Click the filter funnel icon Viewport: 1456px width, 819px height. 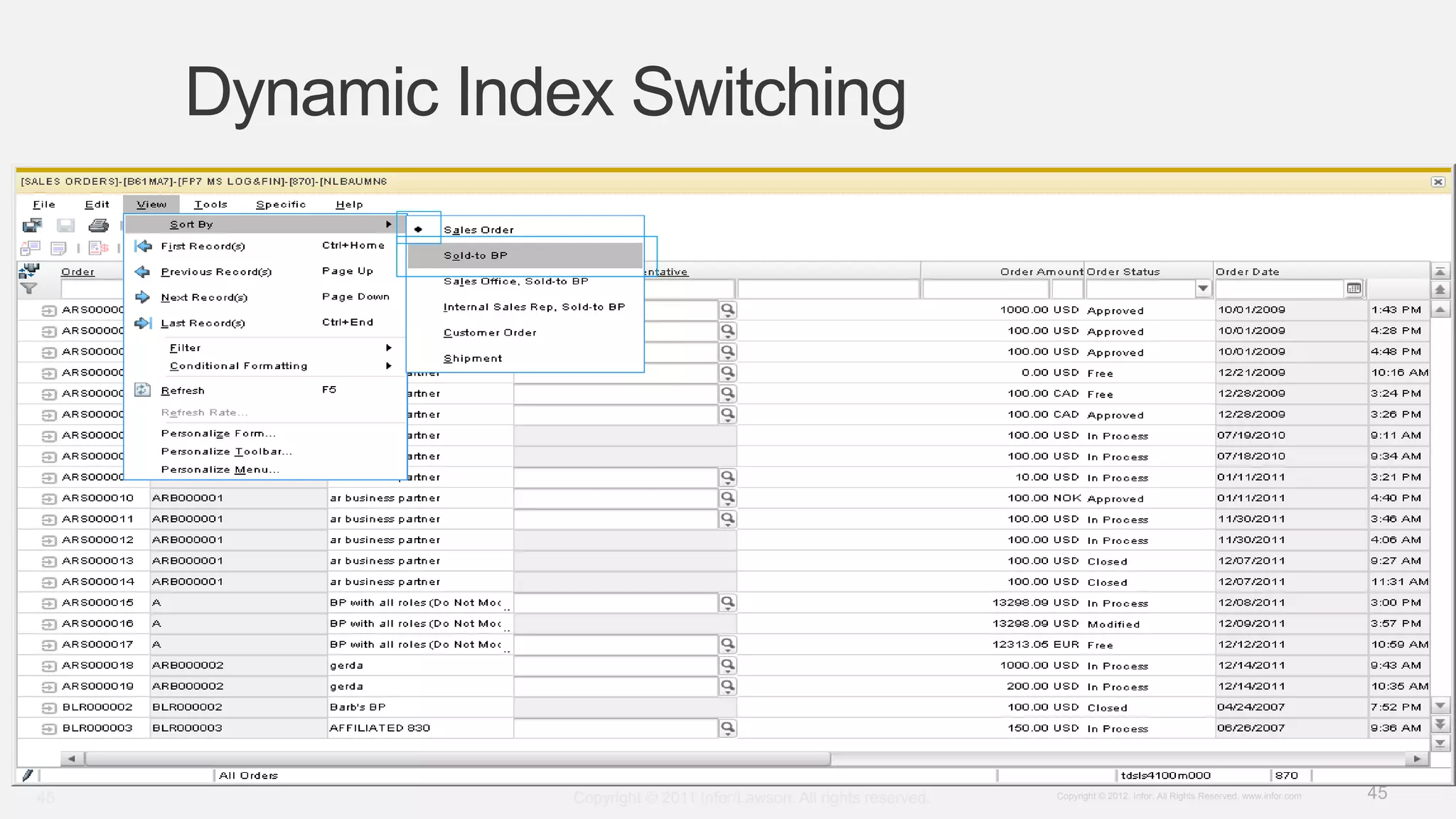[28, 289]
